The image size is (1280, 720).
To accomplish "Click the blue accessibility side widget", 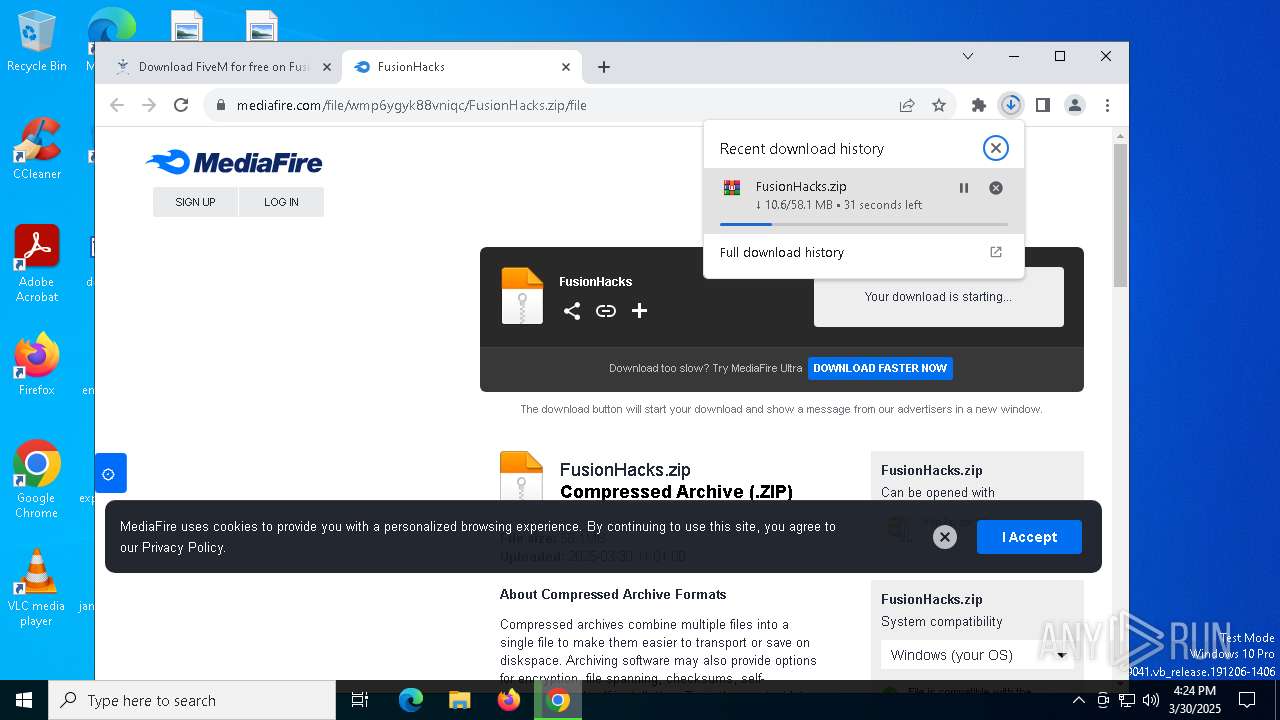I will [110, 473].
